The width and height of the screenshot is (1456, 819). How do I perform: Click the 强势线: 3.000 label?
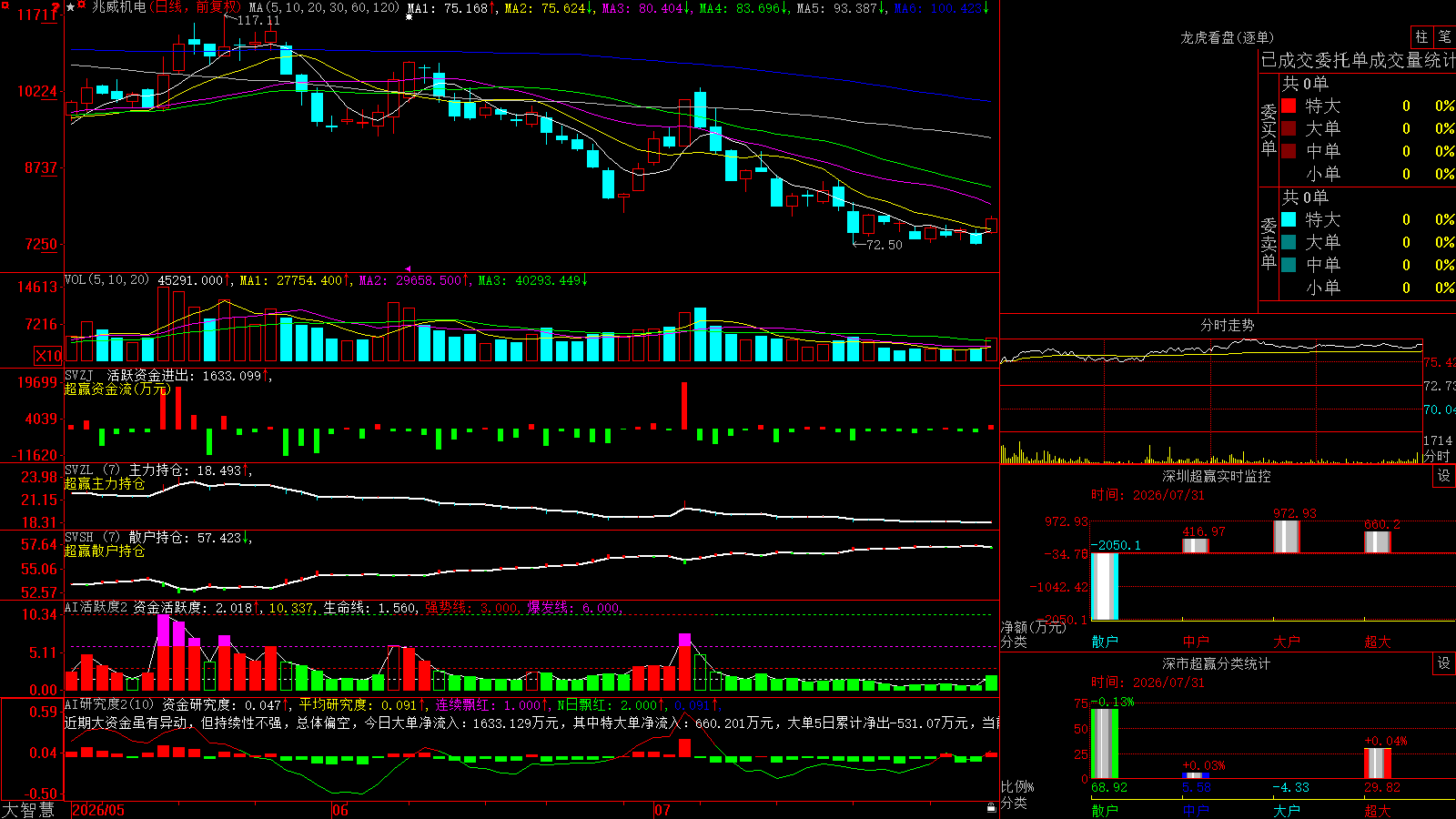(x=471, y=608)
